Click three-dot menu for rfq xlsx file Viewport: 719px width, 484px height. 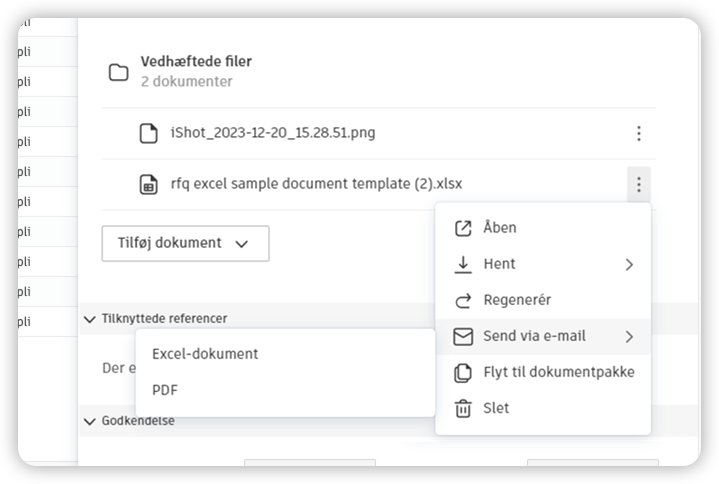click(638, 184)
